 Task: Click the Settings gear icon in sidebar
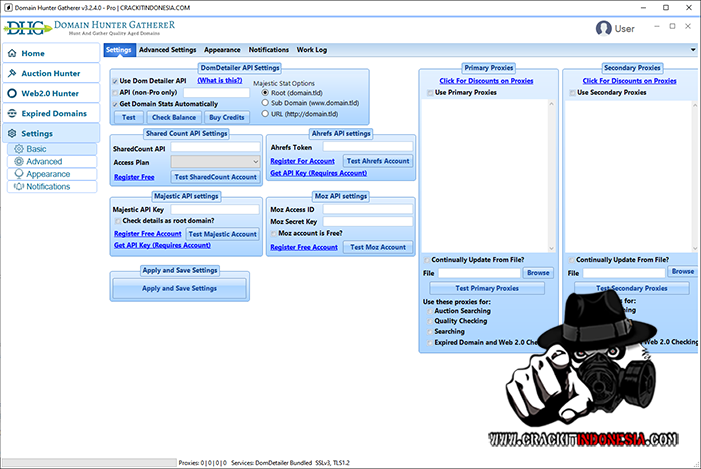pos(12,134)
